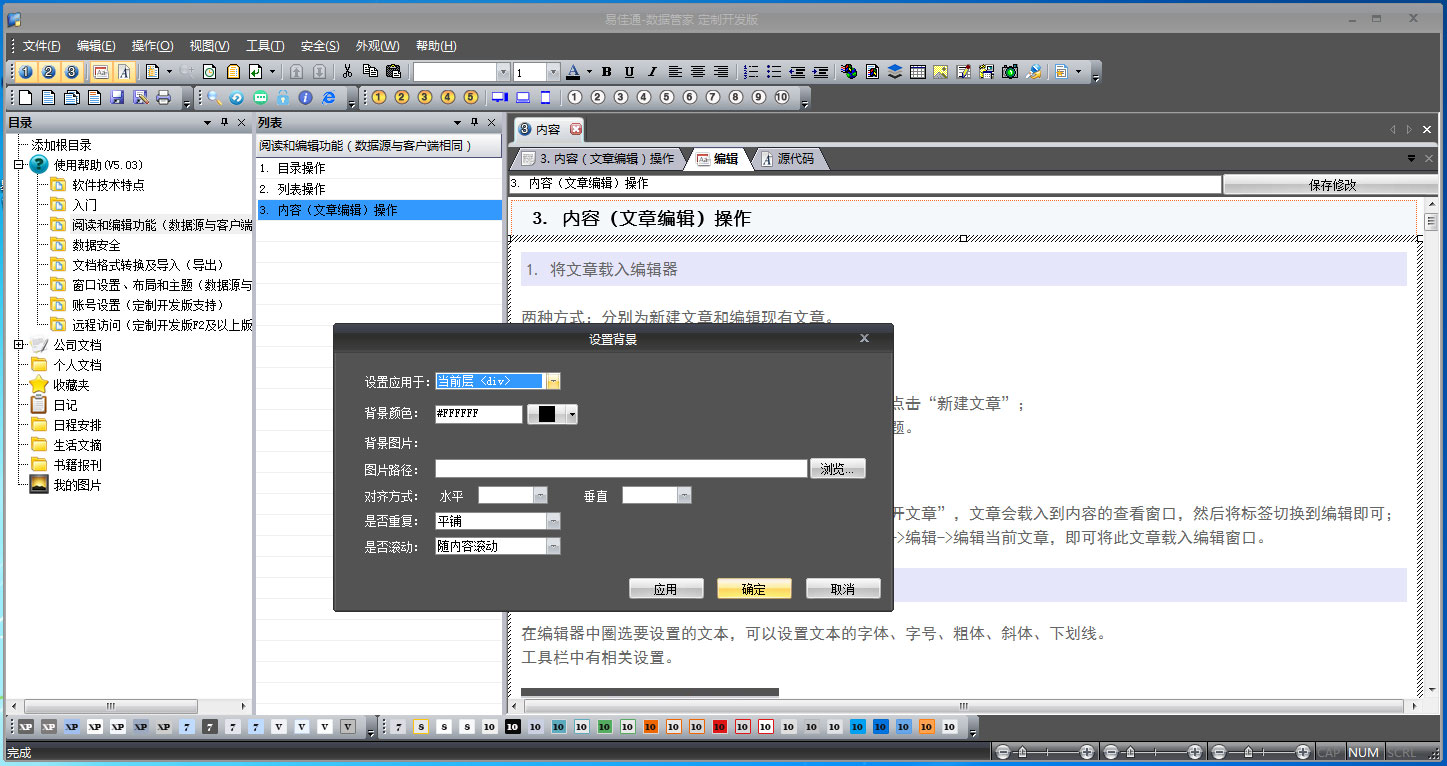
Task: Click the insert table icon
Action: (918, 71)
